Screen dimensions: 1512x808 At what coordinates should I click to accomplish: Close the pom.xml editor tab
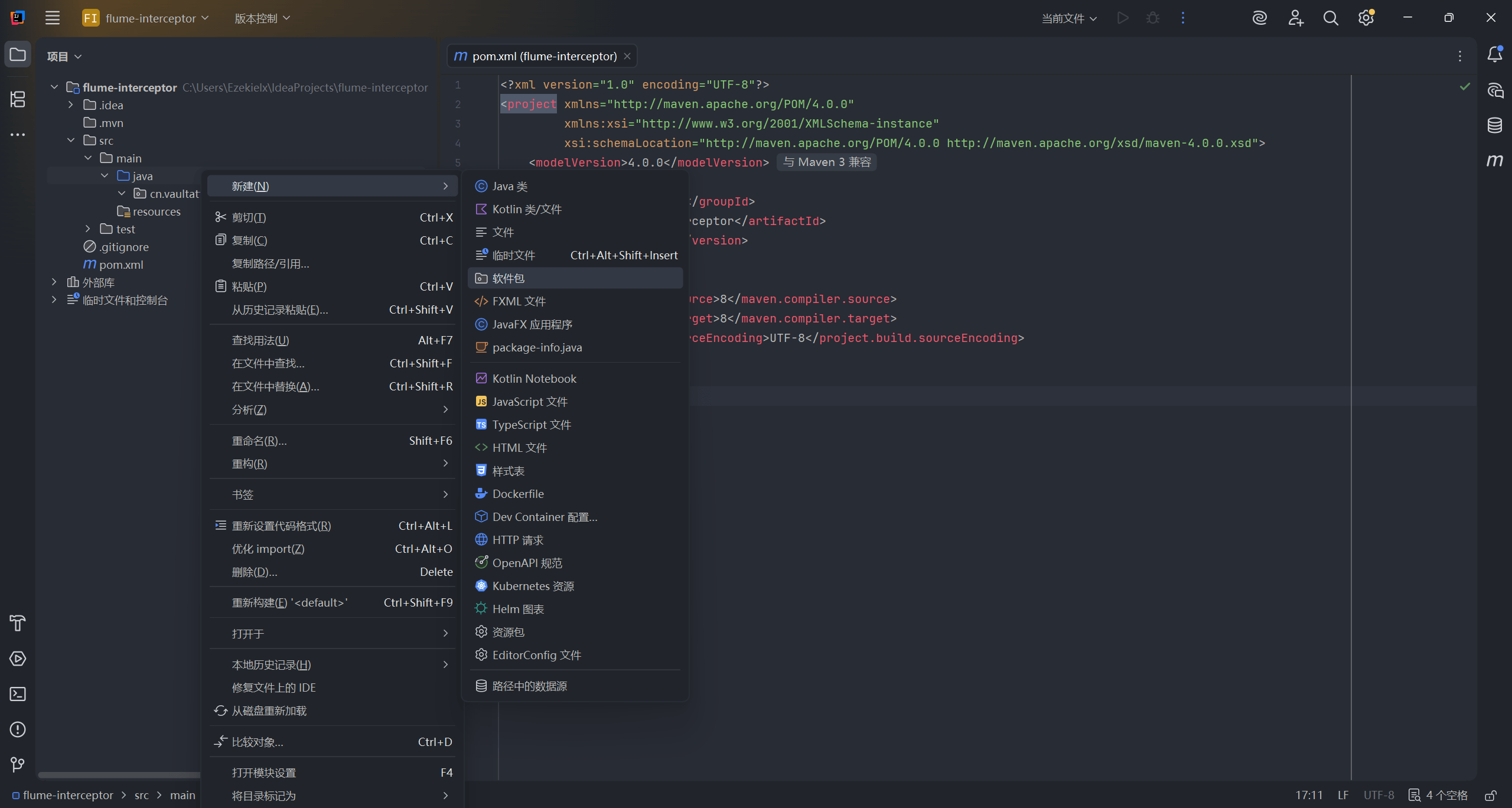click(x=627, y=56)
